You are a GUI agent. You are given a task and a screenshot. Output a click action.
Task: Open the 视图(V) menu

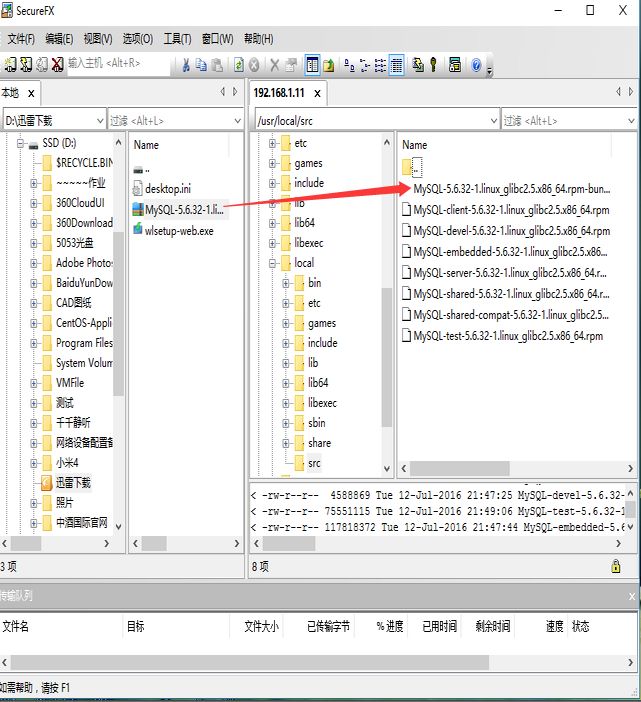coord(98,39)
